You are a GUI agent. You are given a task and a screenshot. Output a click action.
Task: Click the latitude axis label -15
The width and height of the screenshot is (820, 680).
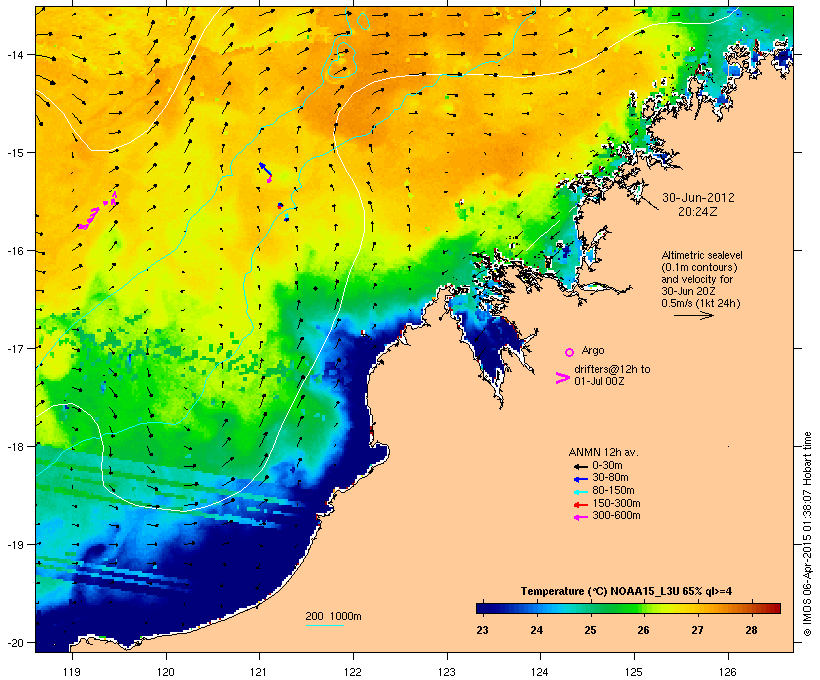(x=14, y=153)
